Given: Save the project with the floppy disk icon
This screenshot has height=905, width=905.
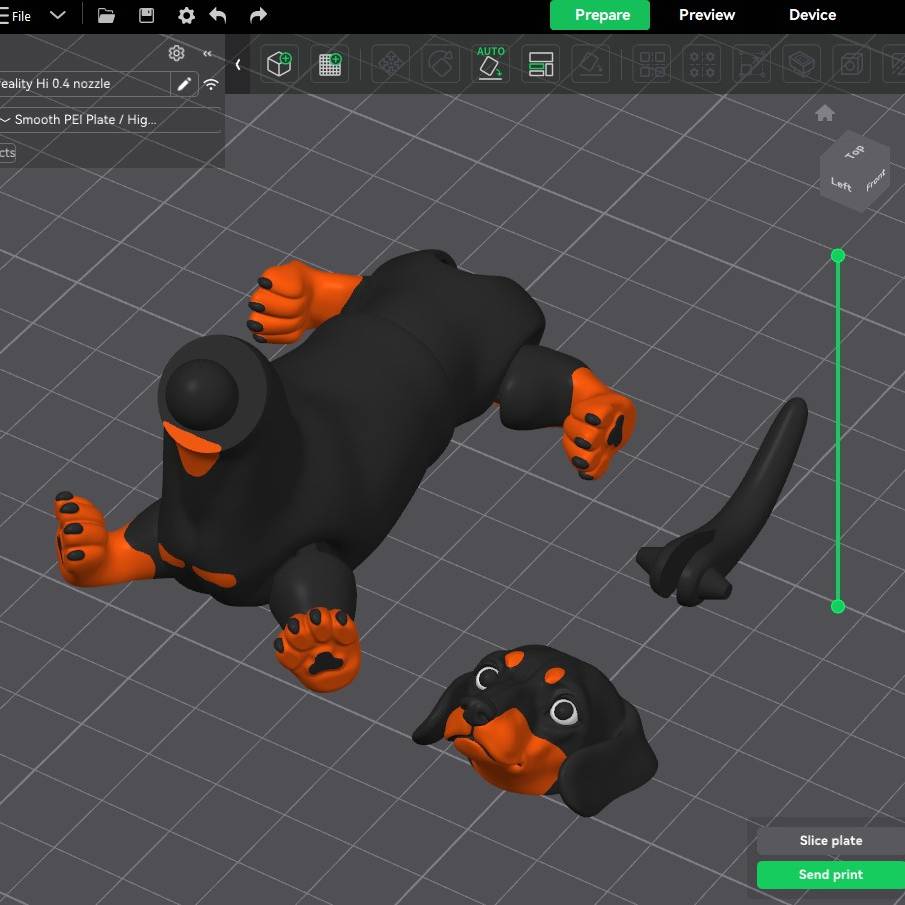Looking at the screenshot, I should tap(146, 15).
